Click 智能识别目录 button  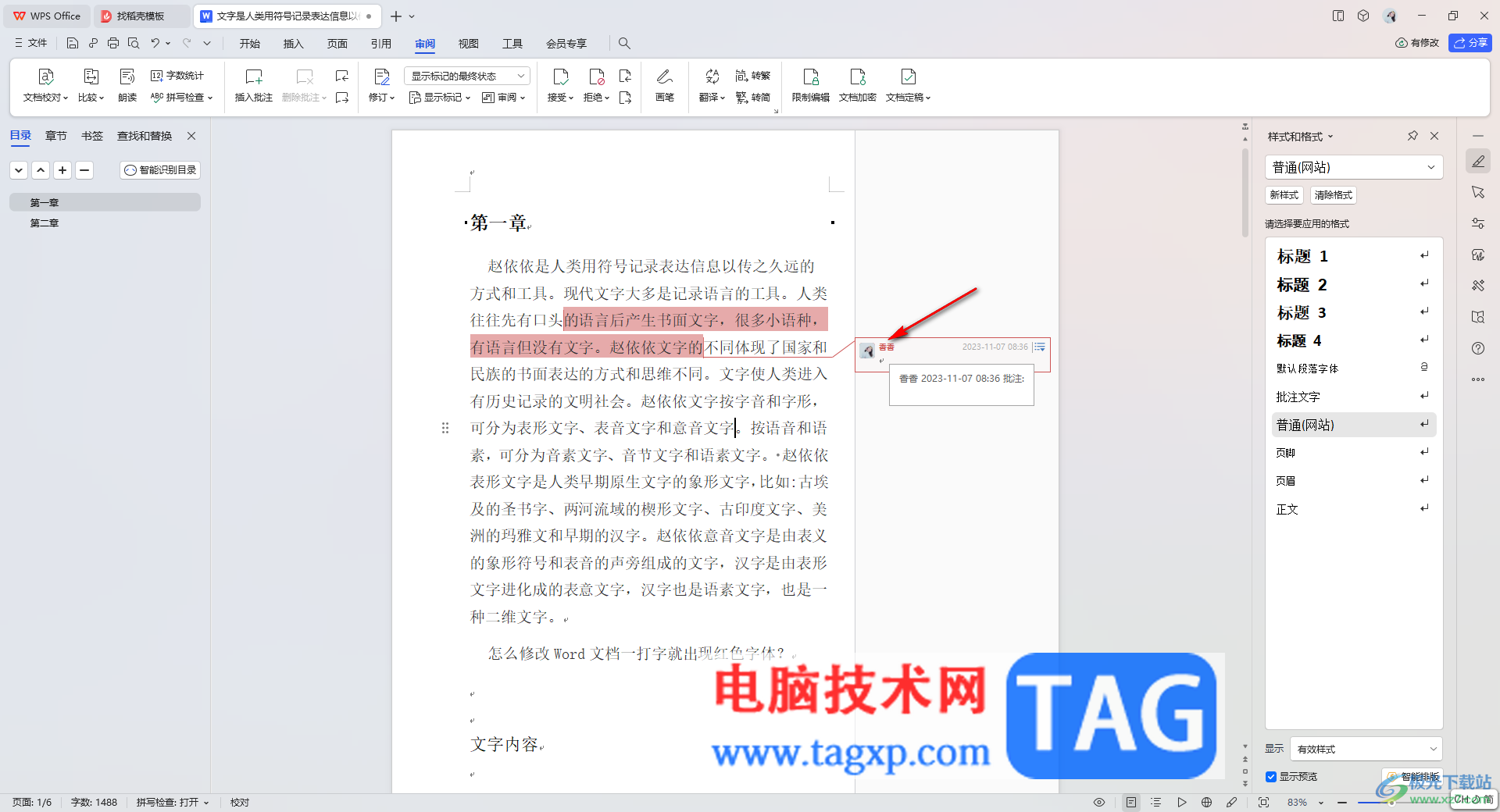[160, 169]
